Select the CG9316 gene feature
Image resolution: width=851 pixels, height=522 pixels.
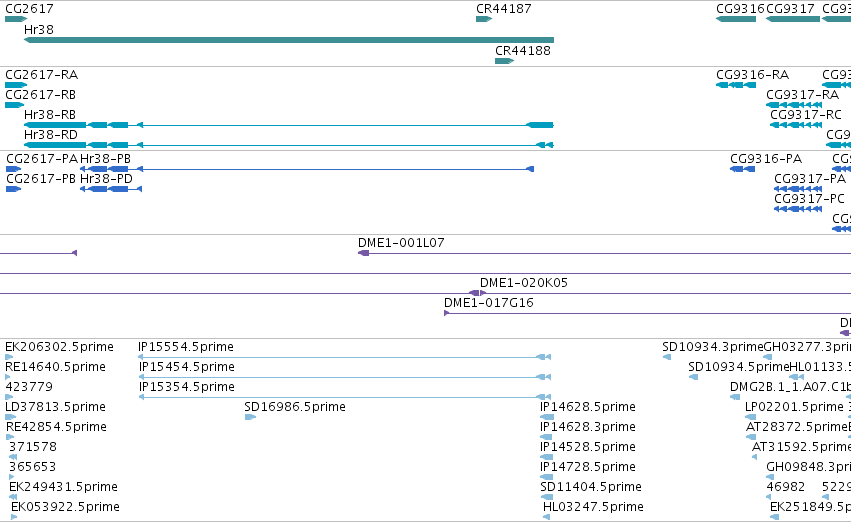[736, 19]
